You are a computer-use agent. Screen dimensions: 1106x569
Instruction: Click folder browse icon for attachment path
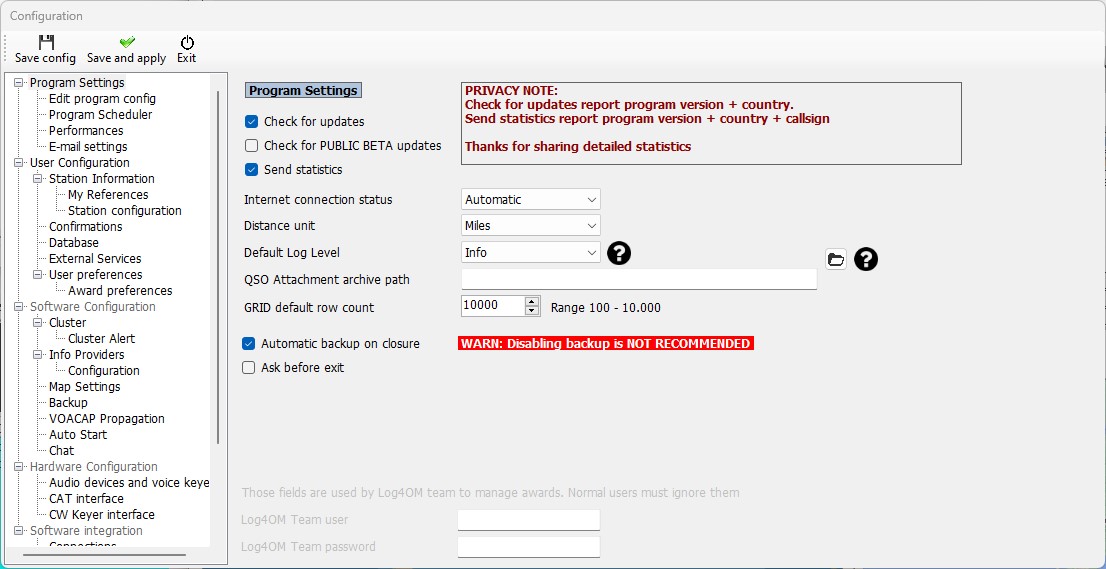836,259
